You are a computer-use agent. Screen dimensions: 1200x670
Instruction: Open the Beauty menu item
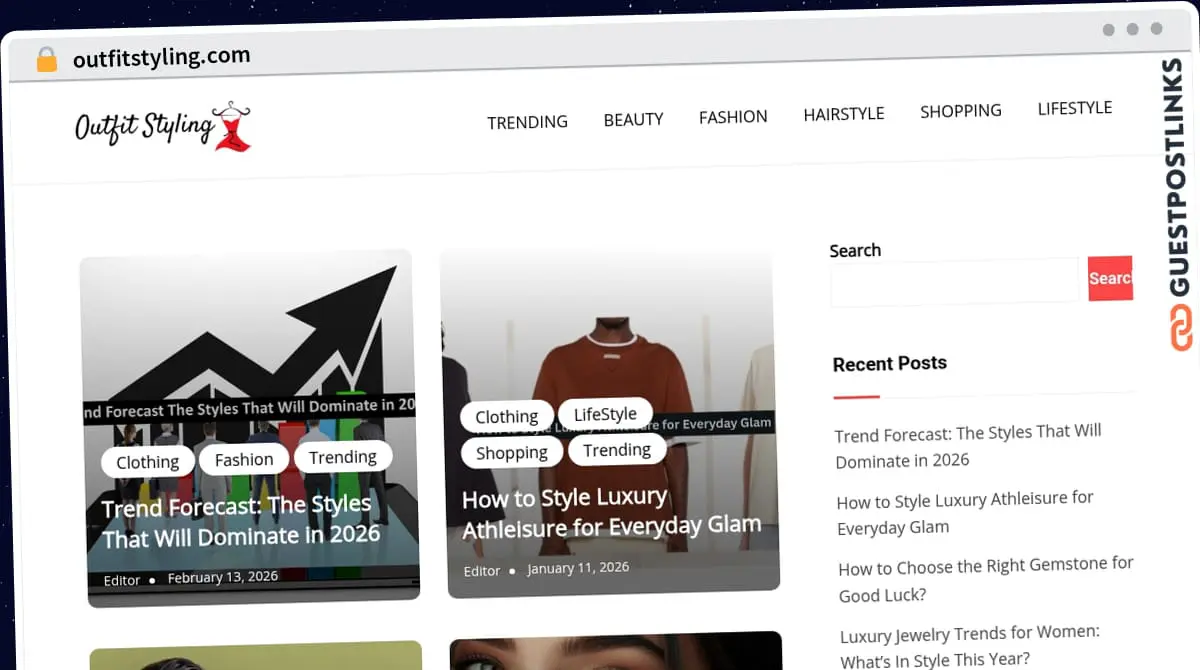pos(633,119)
